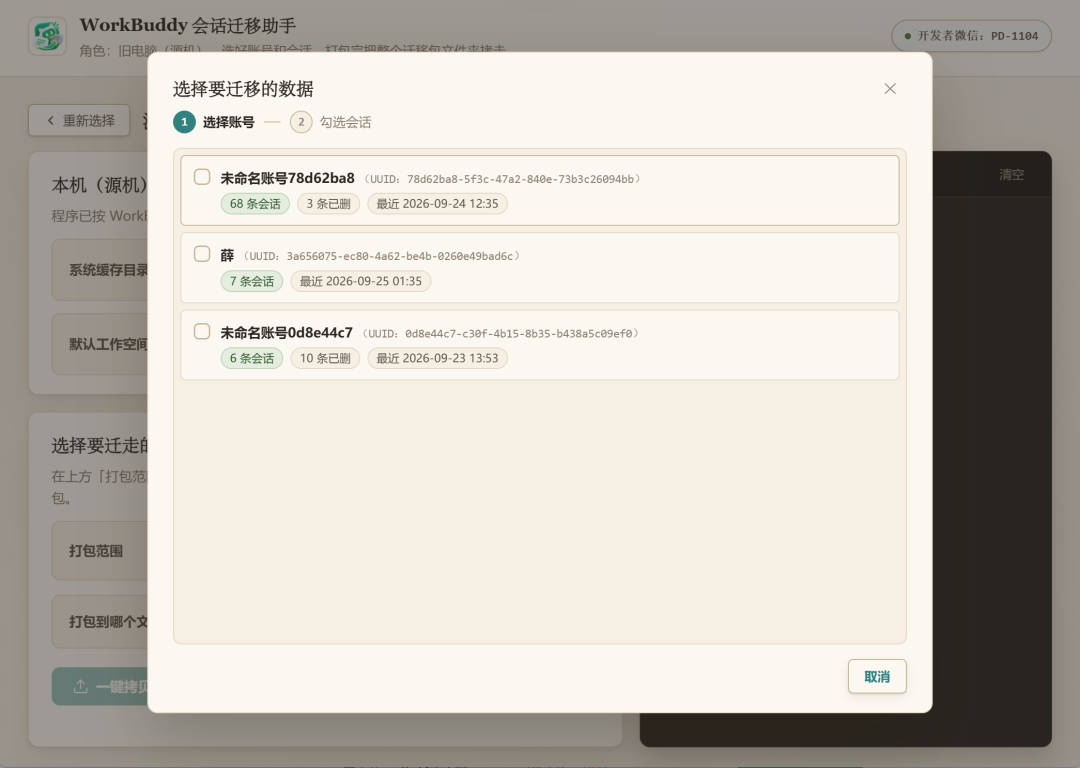Click the 7 条会话 tag

click(252, 281)
